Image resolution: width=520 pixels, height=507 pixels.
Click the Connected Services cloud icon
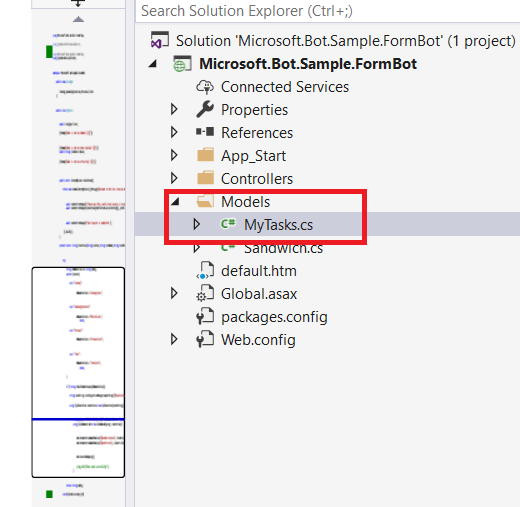pyautogui.click(x=205, y=87)
